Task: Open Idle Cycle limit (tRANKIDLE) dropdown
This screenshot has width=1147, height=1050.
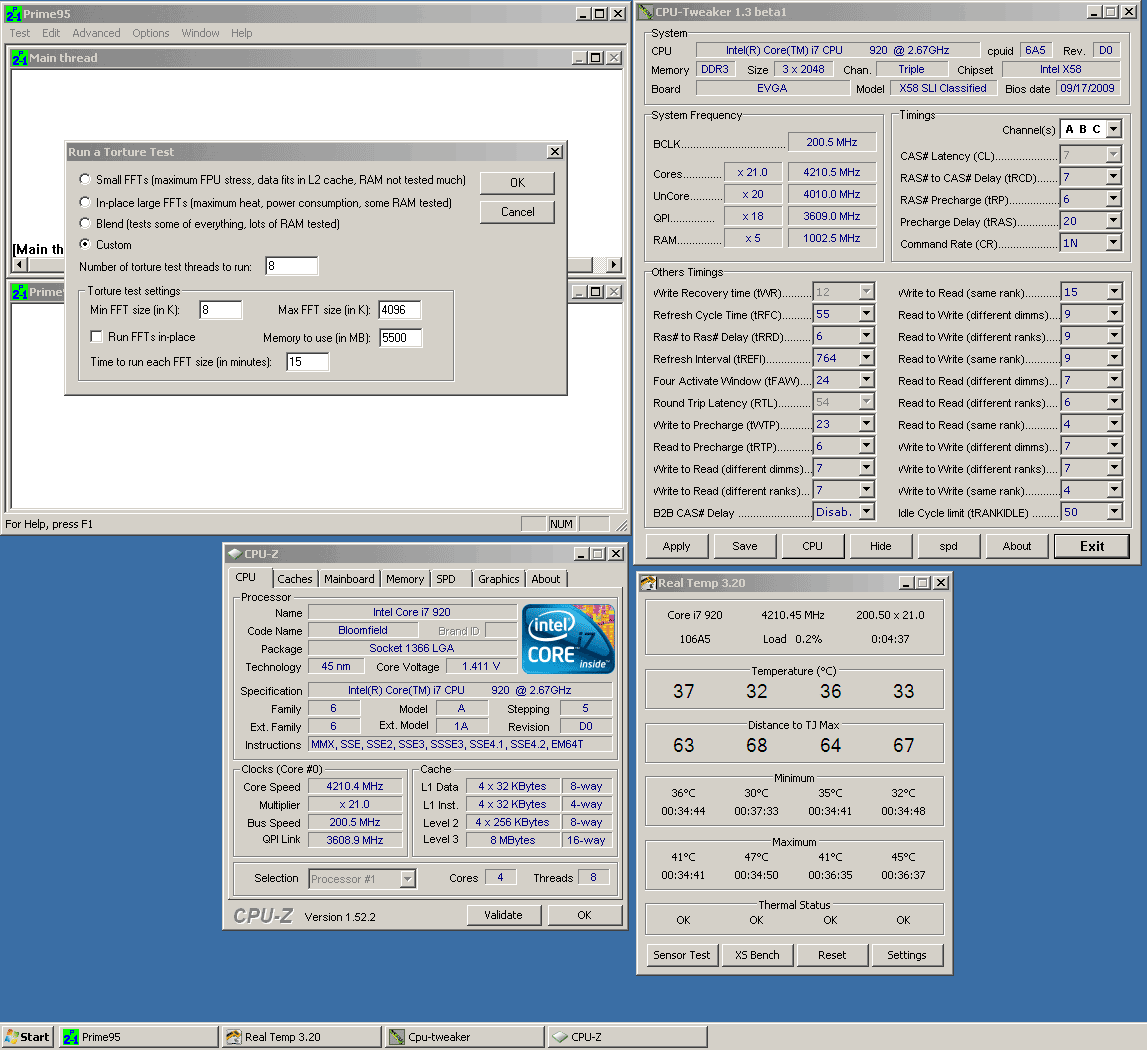Action: click(x=1114, y=512)
